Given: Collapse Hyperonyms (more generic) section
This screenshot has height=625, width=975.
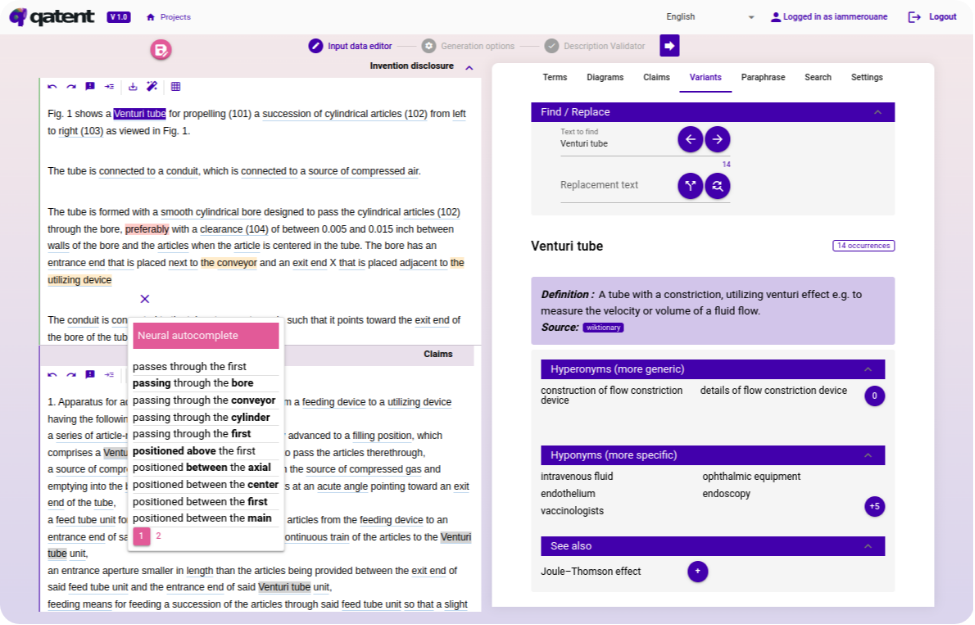Looking at the screenshot, I should (x=868, y=369).
